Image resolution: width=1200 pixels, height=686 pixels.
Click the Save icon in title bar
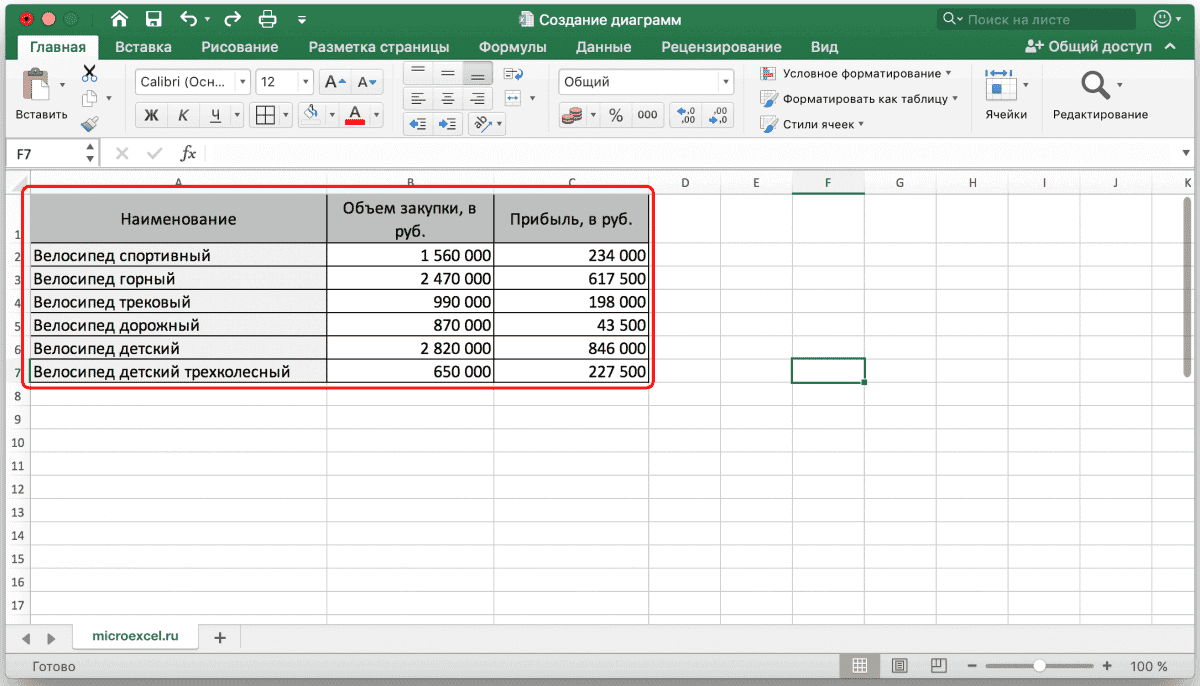(153, 19)
